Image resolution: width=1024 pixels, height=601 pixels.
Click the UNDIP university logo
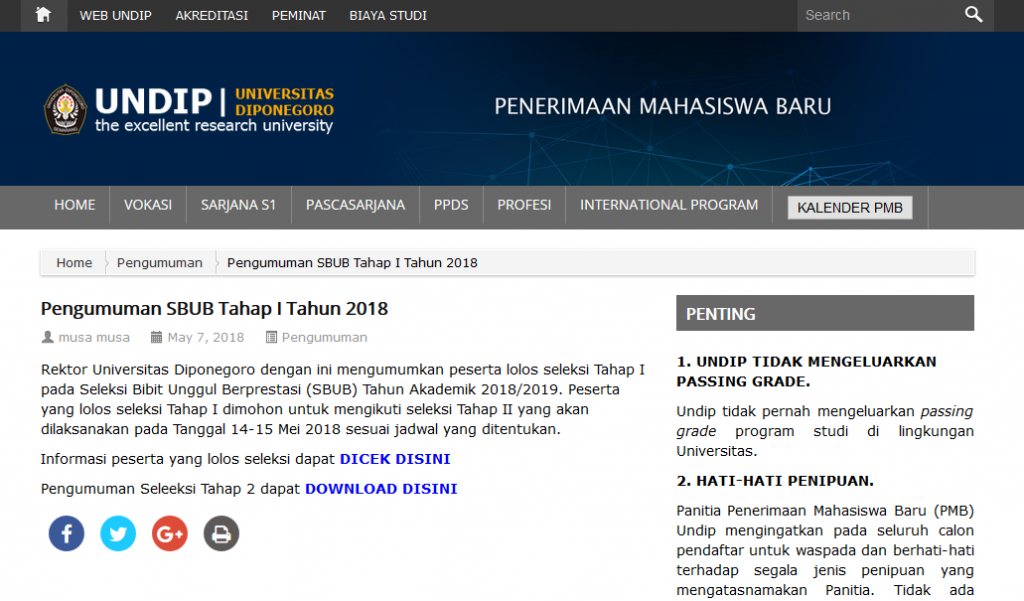189,109
